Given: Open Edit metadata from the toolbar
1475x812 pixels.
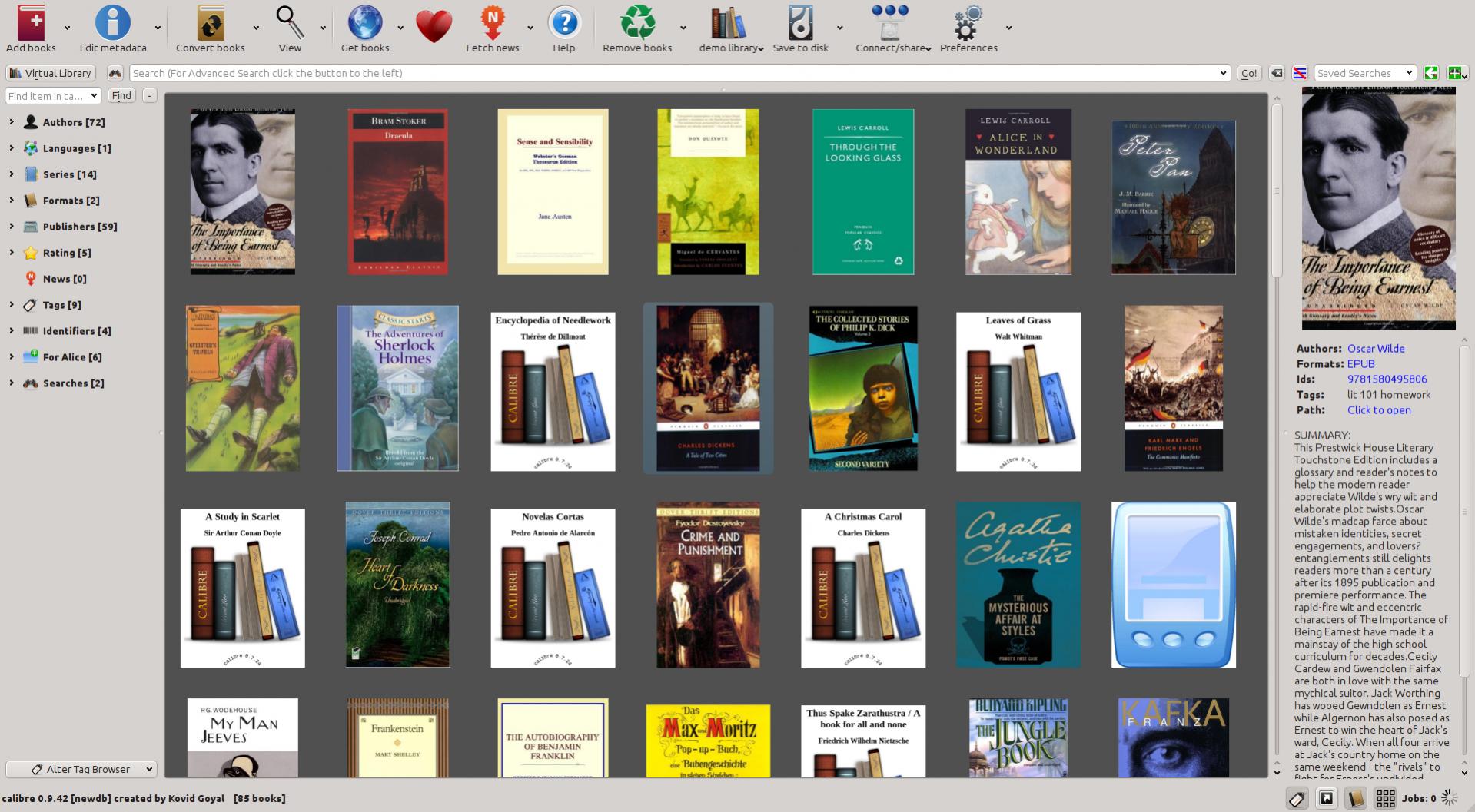Looking at the screenshot, I should (x=112, y=23).
